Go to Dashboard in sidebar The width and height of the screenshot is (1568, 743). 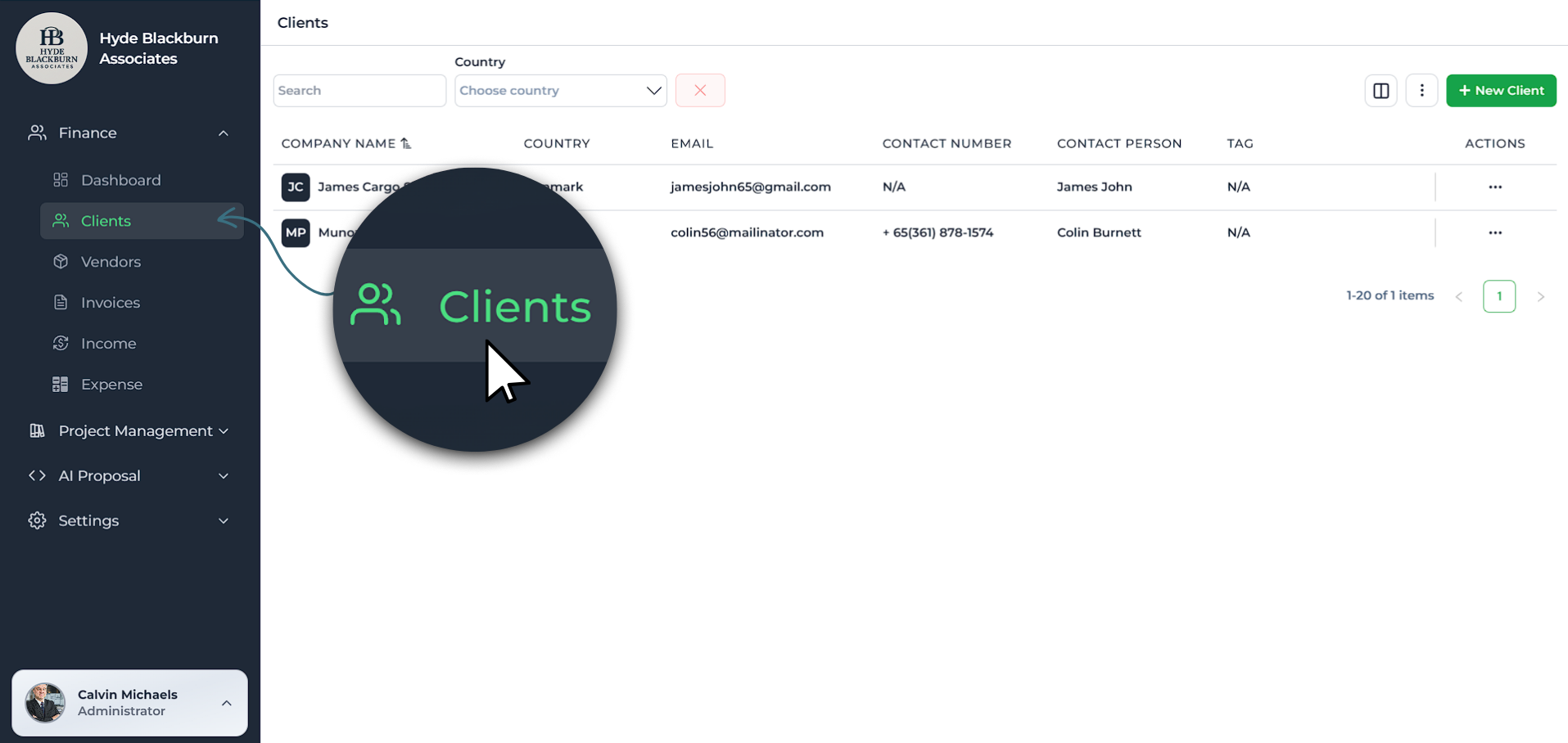coord(120,180)
